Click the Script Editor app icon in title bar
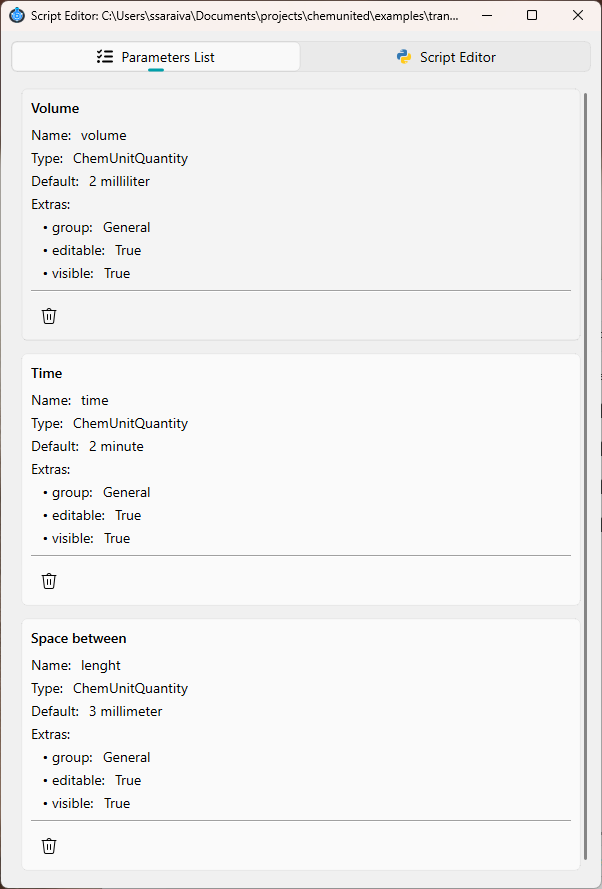Screen dimensions: 602x889 [17, 15]
